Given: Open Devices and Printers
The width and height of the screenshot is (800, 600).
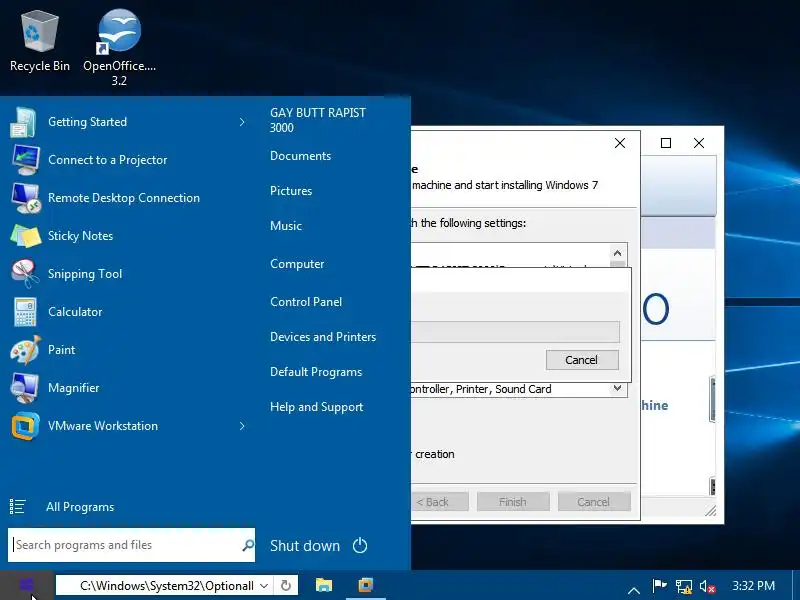Looking at the screenshot, I should pyautogui.click(x=323, y=337).
